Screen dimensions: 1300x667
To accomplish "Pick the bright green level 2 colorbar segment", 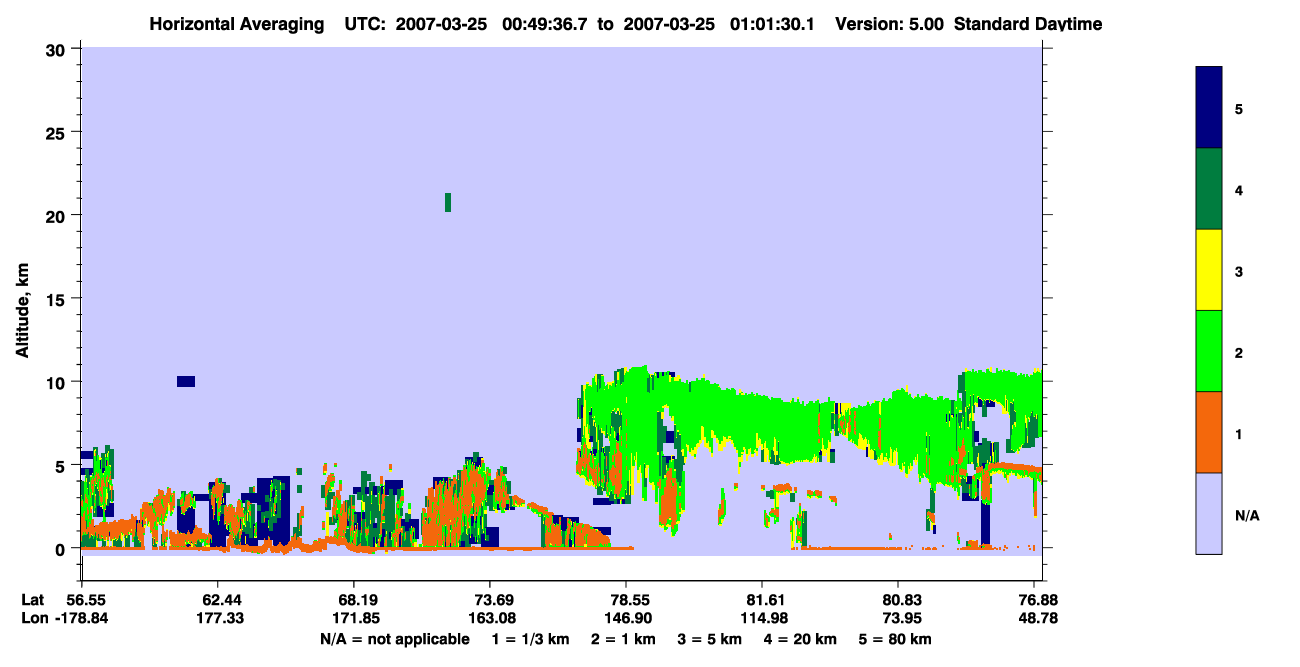I will pos(1209,351).
